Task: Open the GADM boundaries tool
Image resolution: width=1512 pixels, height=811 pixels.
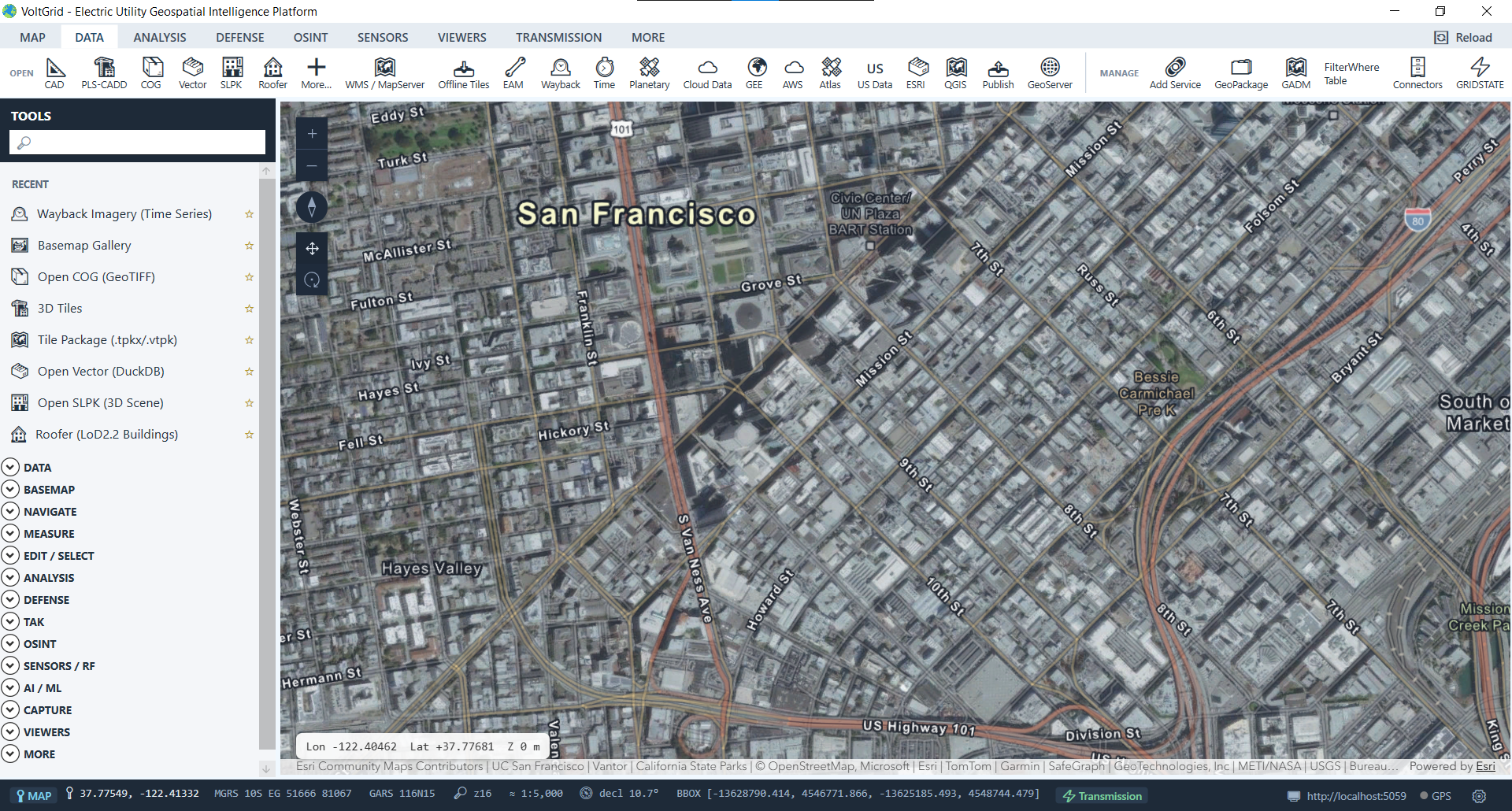Action: [1296, 73]
